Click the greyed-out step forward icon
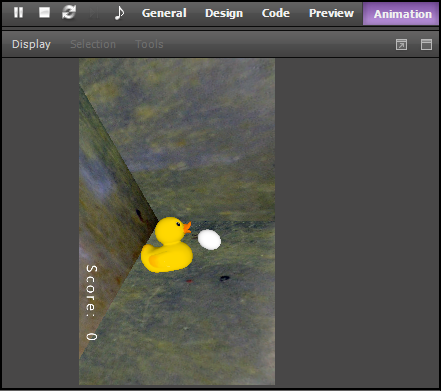441x391 pixels. click(x=94, y=13)
